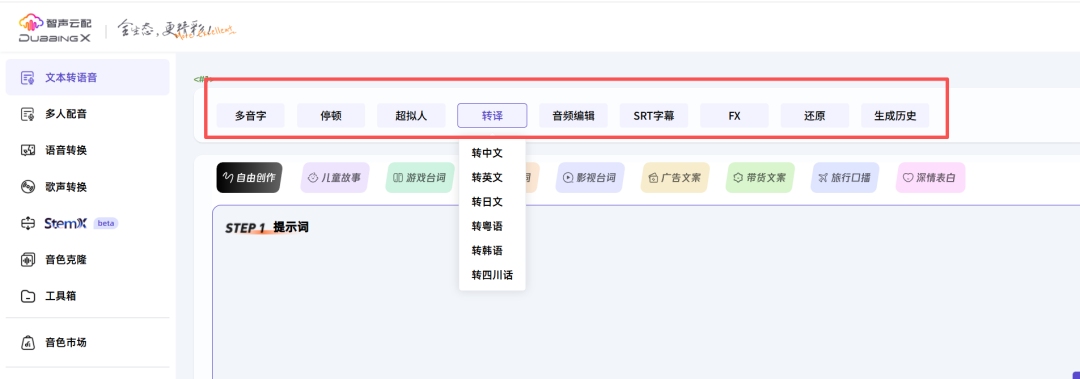Choose 转四川话 from the translate menu
The image size is (1080, 379).
coord(492,275)
